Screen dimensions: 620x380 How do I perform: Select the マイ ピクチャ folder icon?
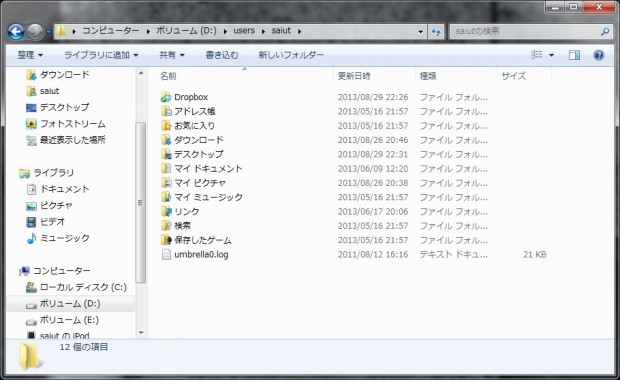(x=166, y=182)
